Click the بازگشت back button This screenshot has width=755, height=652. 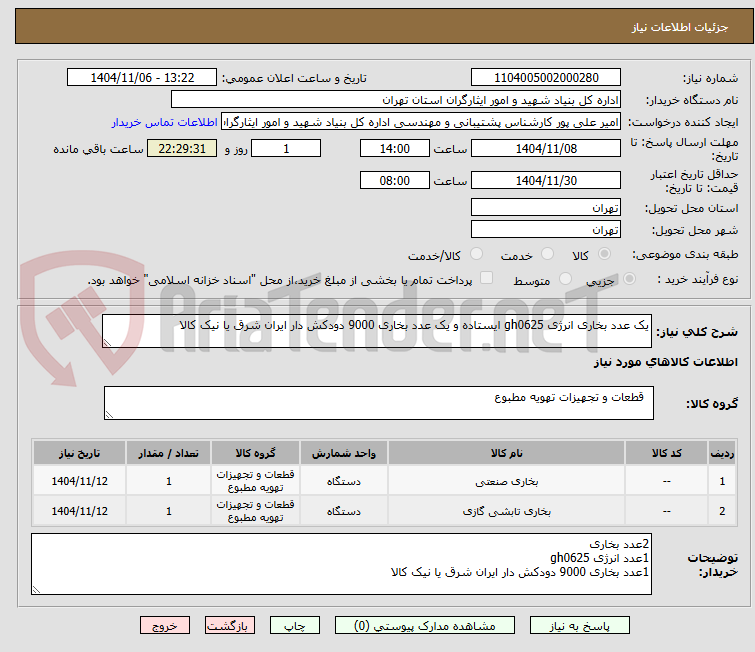[x=230, y=626]
